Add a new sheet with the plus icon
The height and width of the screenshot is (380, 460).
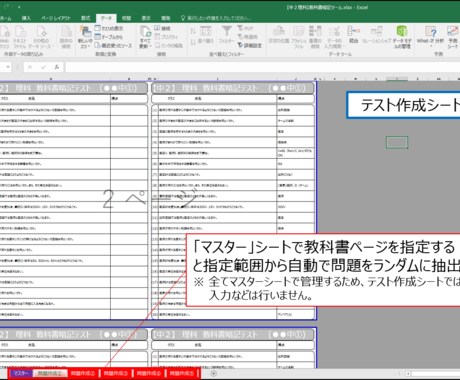click(x=214, y=373)
